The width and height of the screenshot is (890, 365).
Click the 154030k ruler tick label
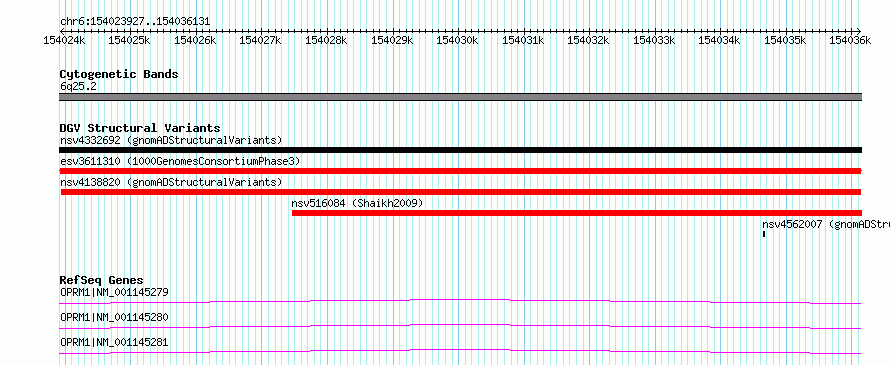pyautogui.click(x=457, y=40)
